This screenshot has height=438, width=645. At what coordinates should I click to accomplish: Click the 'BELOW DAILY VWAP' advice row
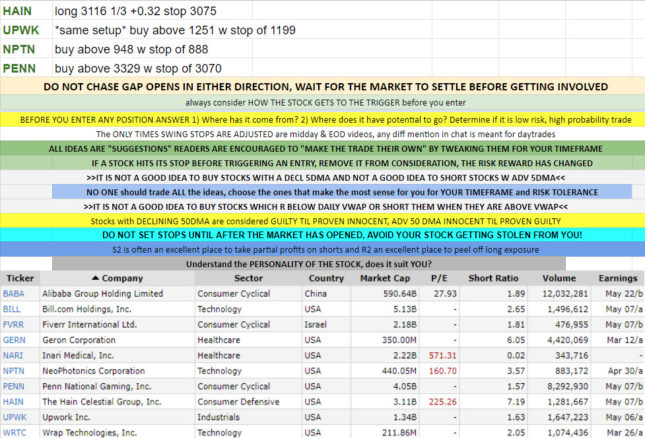click(x=322, y=206)
